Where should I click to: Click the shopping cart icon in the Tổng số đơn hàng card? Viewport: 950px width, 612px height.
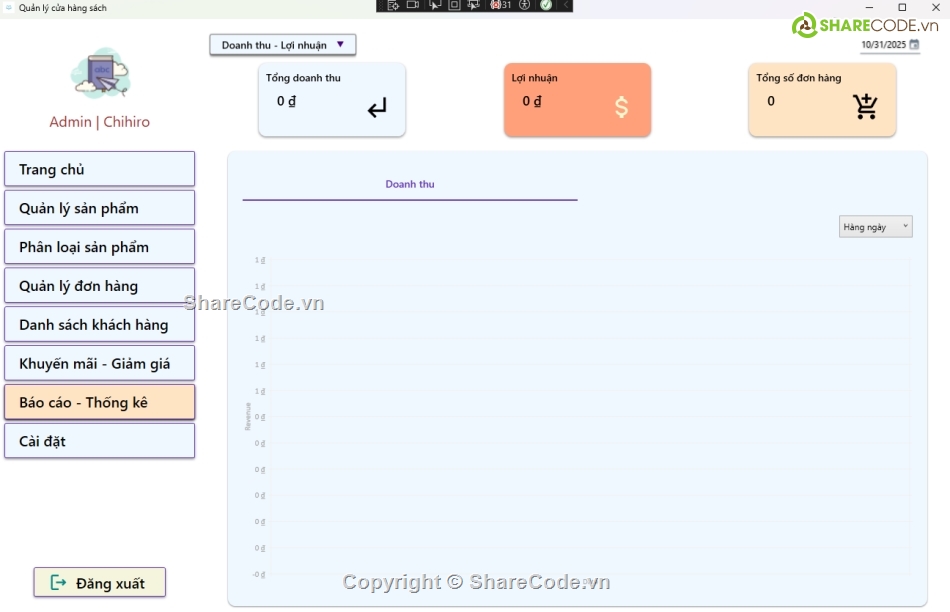pyautogui.click(x=865, y=107)
